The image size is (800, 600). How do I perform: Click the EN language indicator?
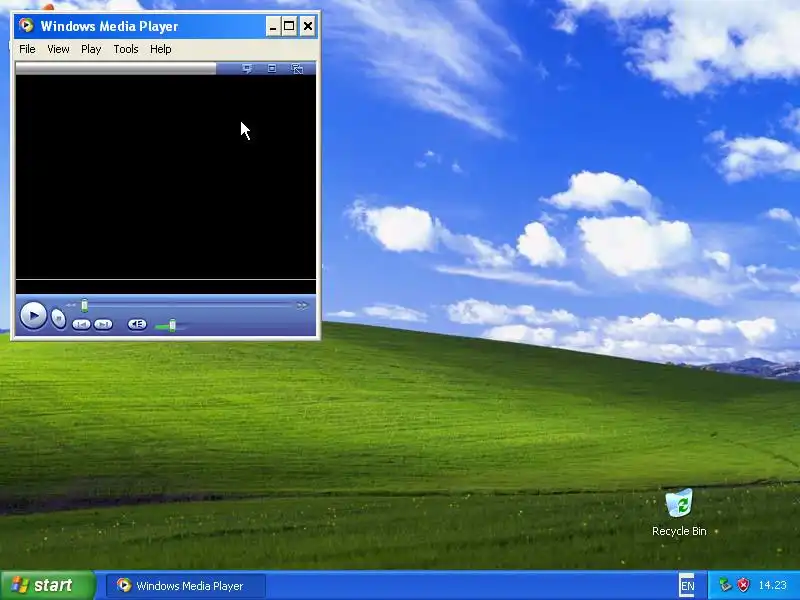pos(687,586)
